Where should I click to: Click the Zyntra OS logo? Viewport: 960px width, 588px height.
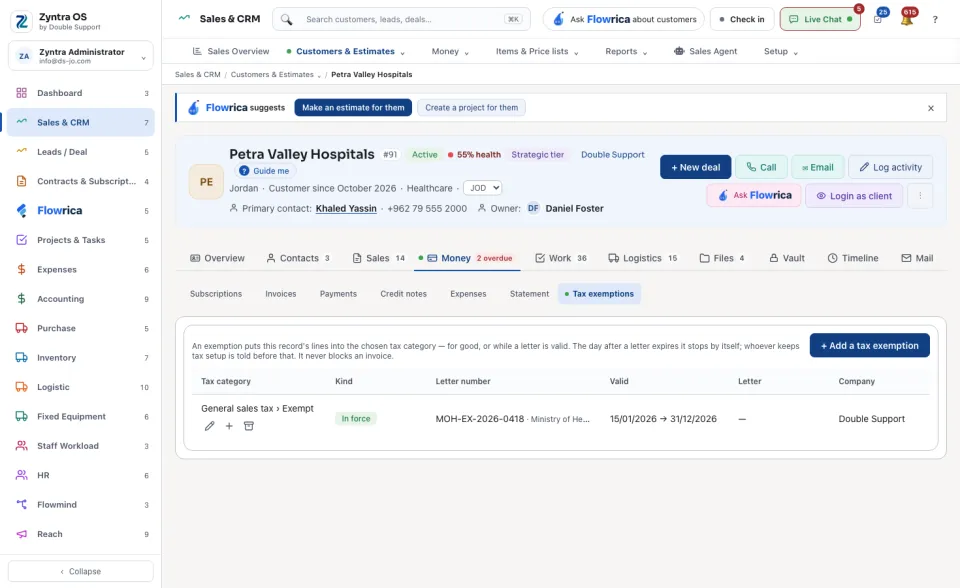point(21,21)
